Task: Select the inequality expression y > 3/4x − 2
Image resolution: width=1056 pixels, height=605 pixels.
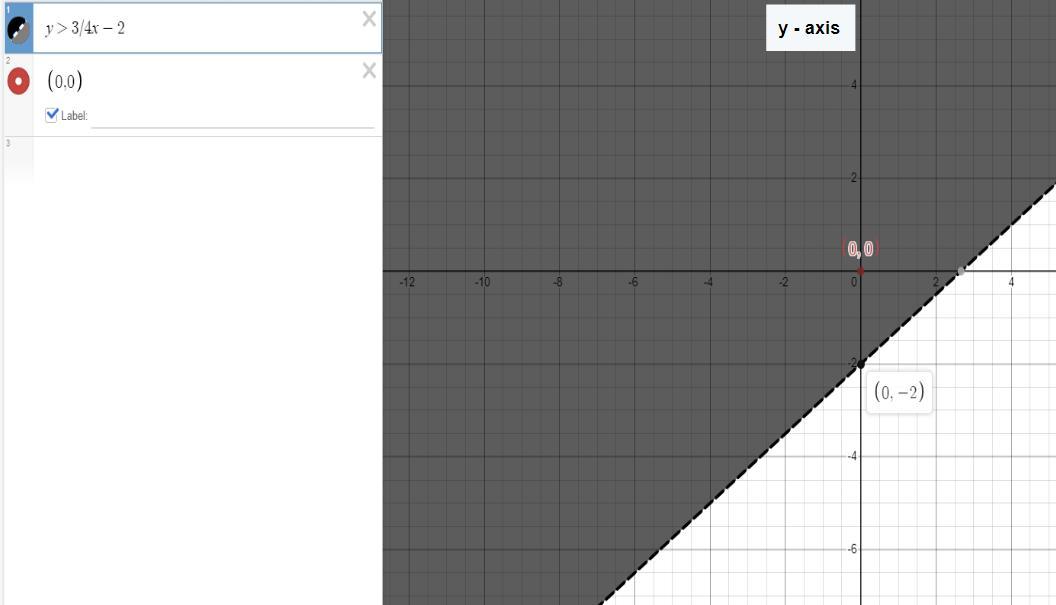Action: click(x=85, y=28)
